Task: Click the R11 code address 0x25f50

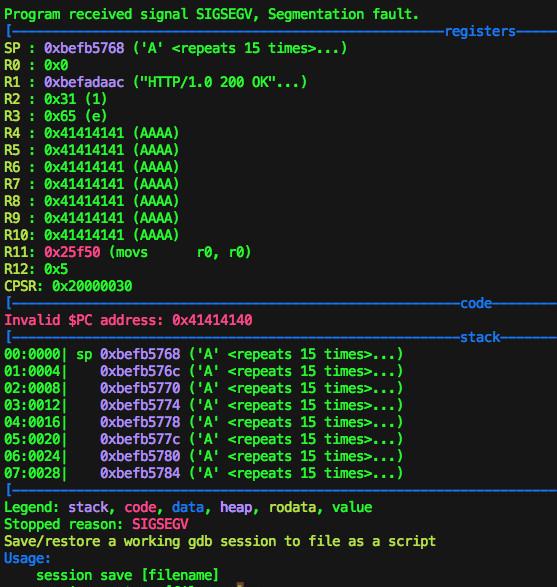Action: click(72, 252)
